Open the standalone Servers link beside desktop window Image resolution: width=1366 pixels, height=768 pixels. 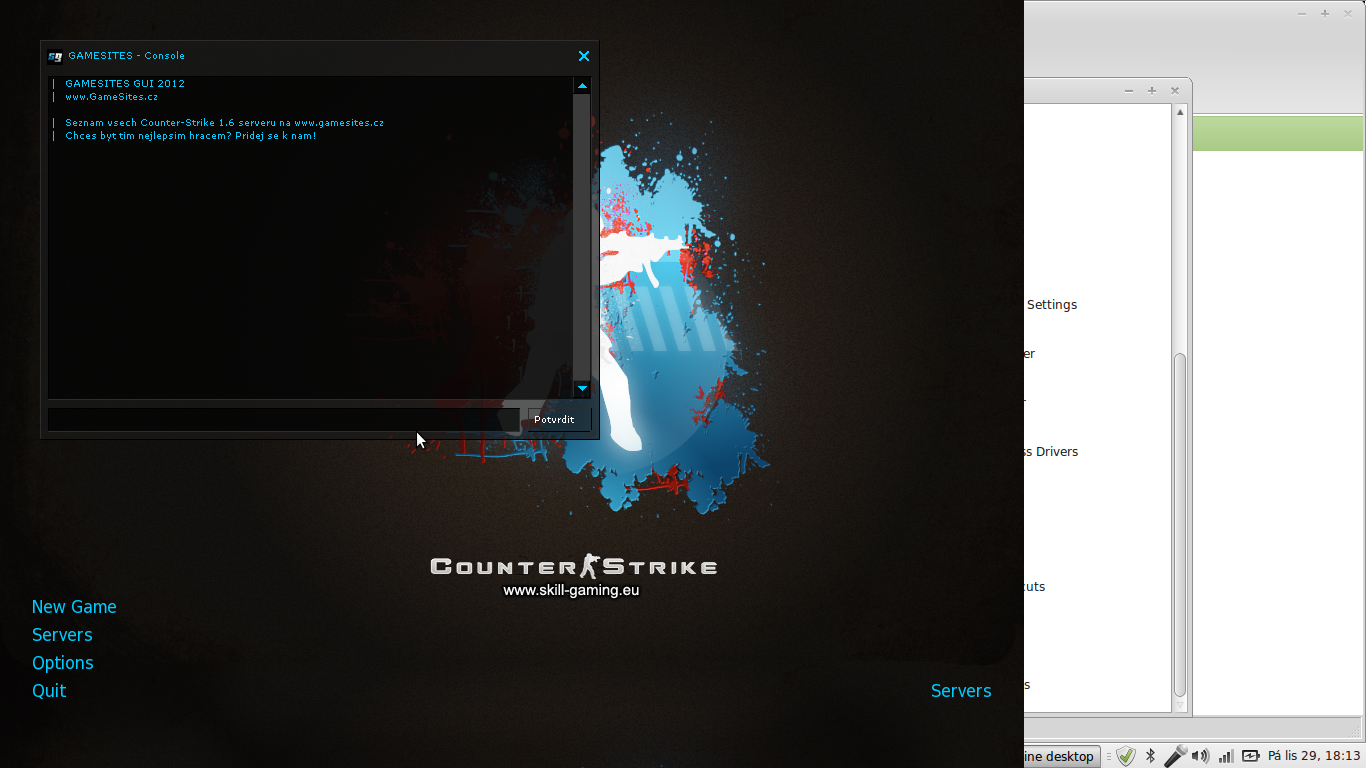coord(961,691)
